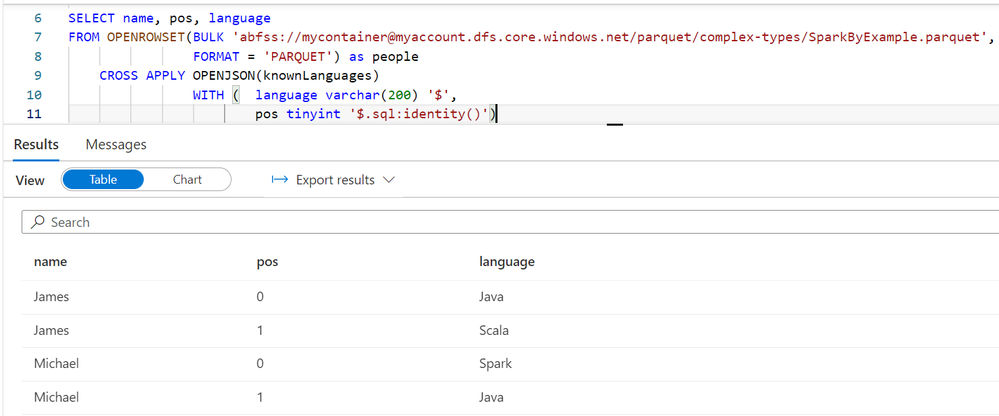This screenshot has width=999, height=416.
Task: Click line number 9 in editor gutter
Action: [38, 75]
